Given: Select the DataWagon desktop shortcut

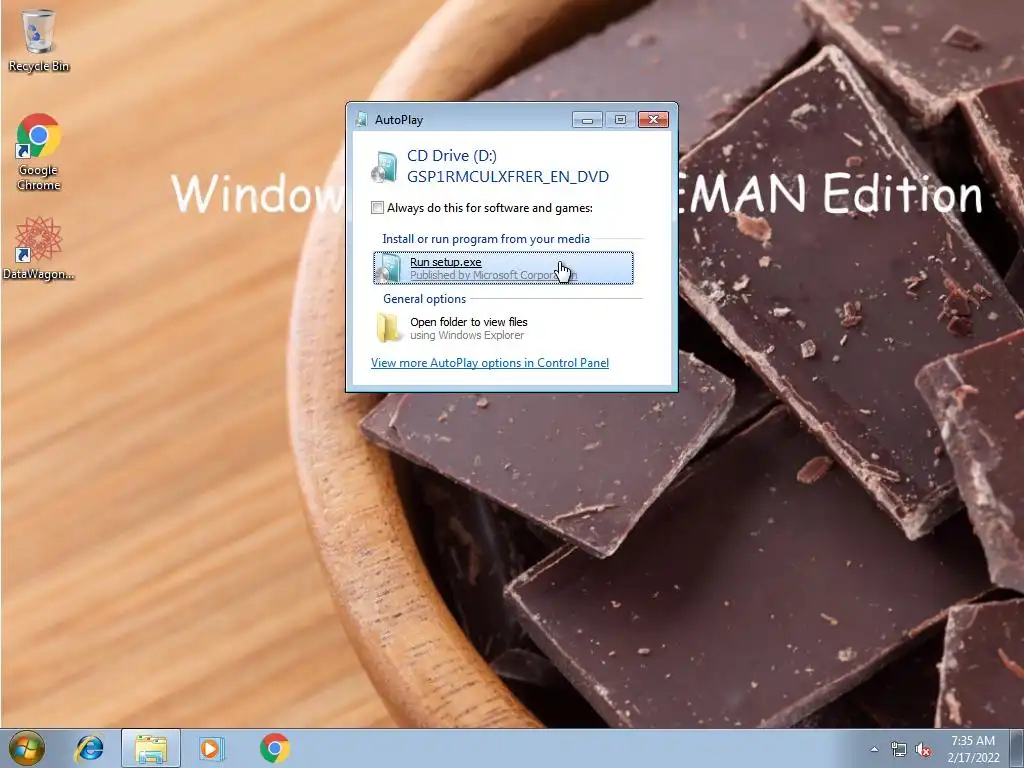Looking at the screenshot, I should coord(39,248).
